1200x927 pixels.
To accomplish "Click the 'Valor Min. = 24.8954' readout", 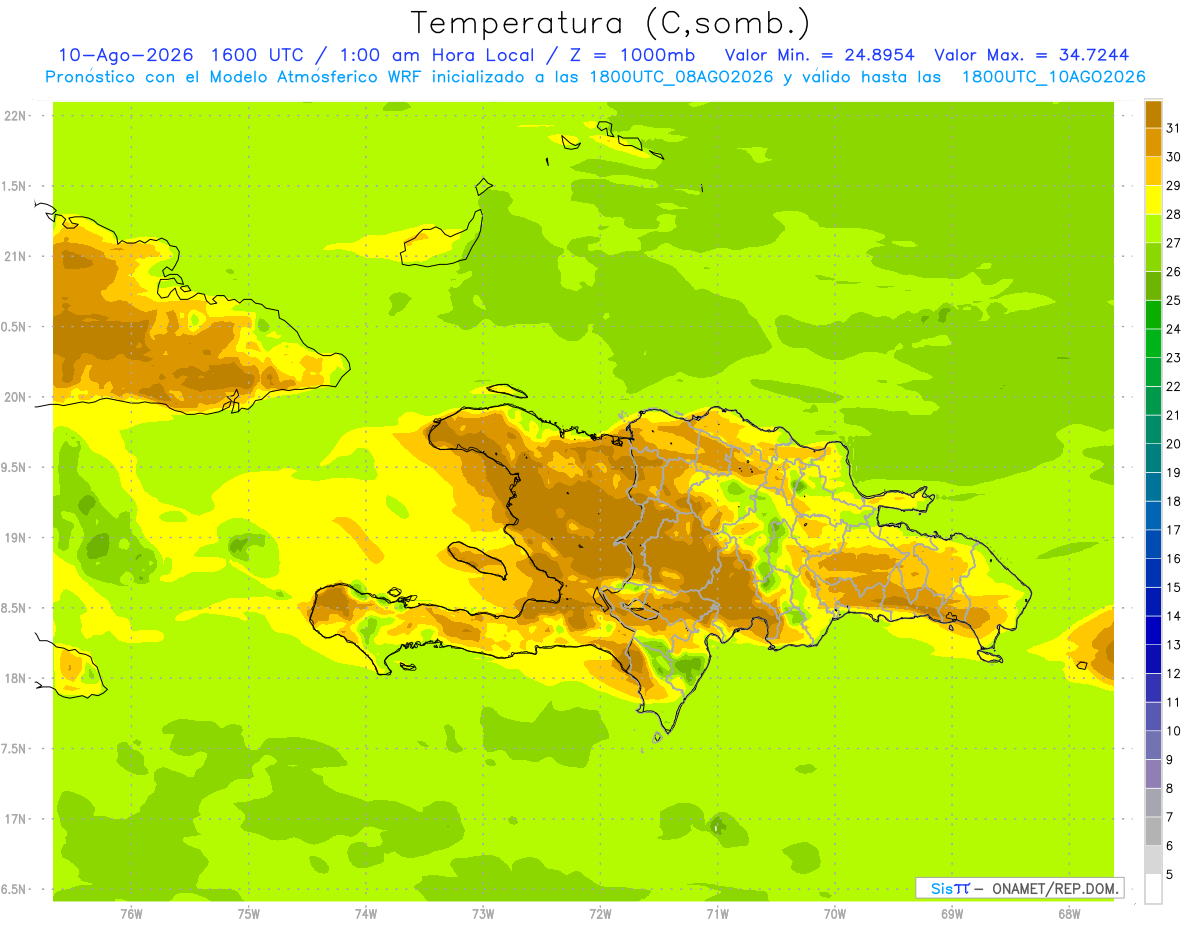I will (x=819, y=55).
